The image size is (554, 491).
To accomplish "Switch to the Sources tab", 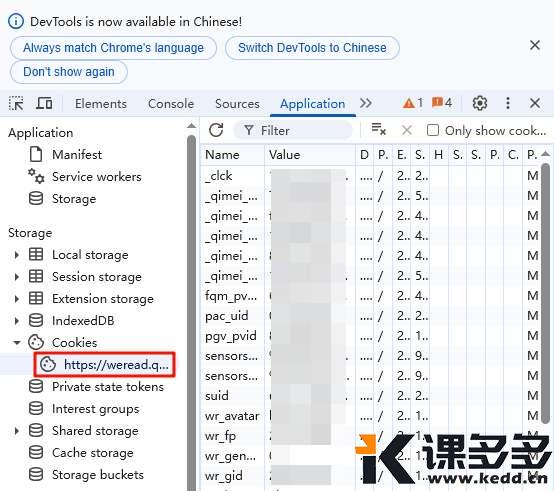I will 237,104.
